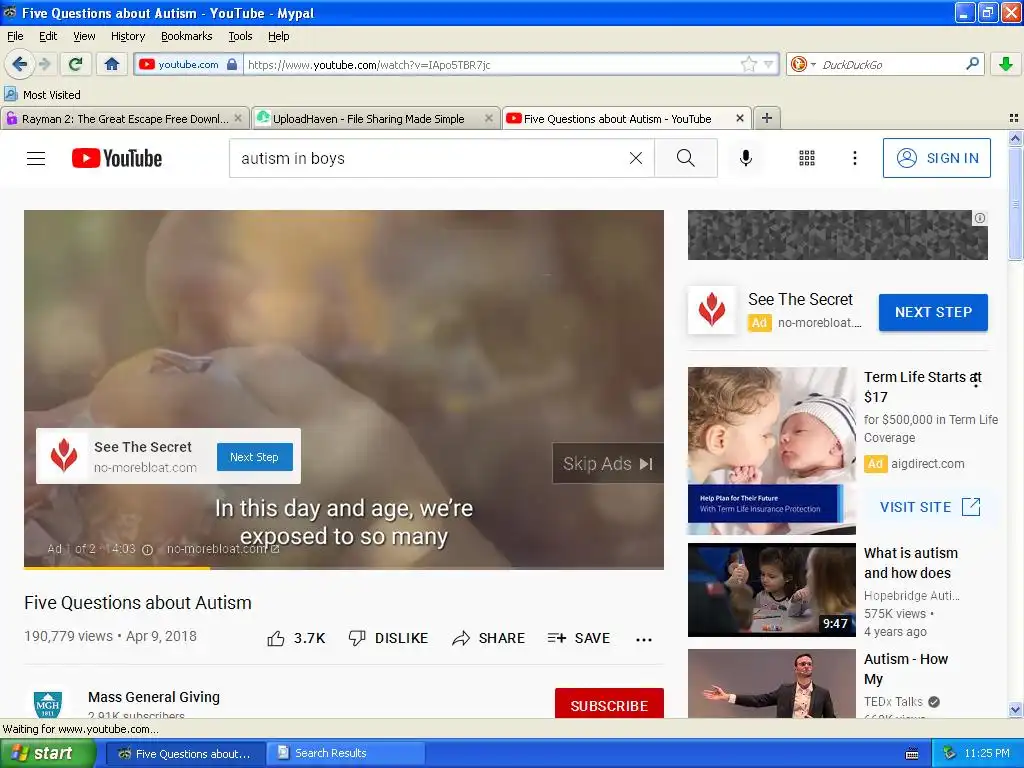Click the SIGN IN button
Image resolution: width=1024 pixels, height=768 pixels.
(x=936, y=158)
